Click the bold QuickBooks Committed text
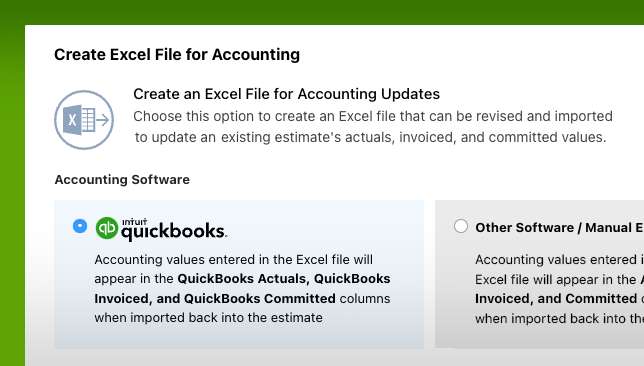Image resolution: width=644 pixels, height=366 pixels. pos(260,298)
